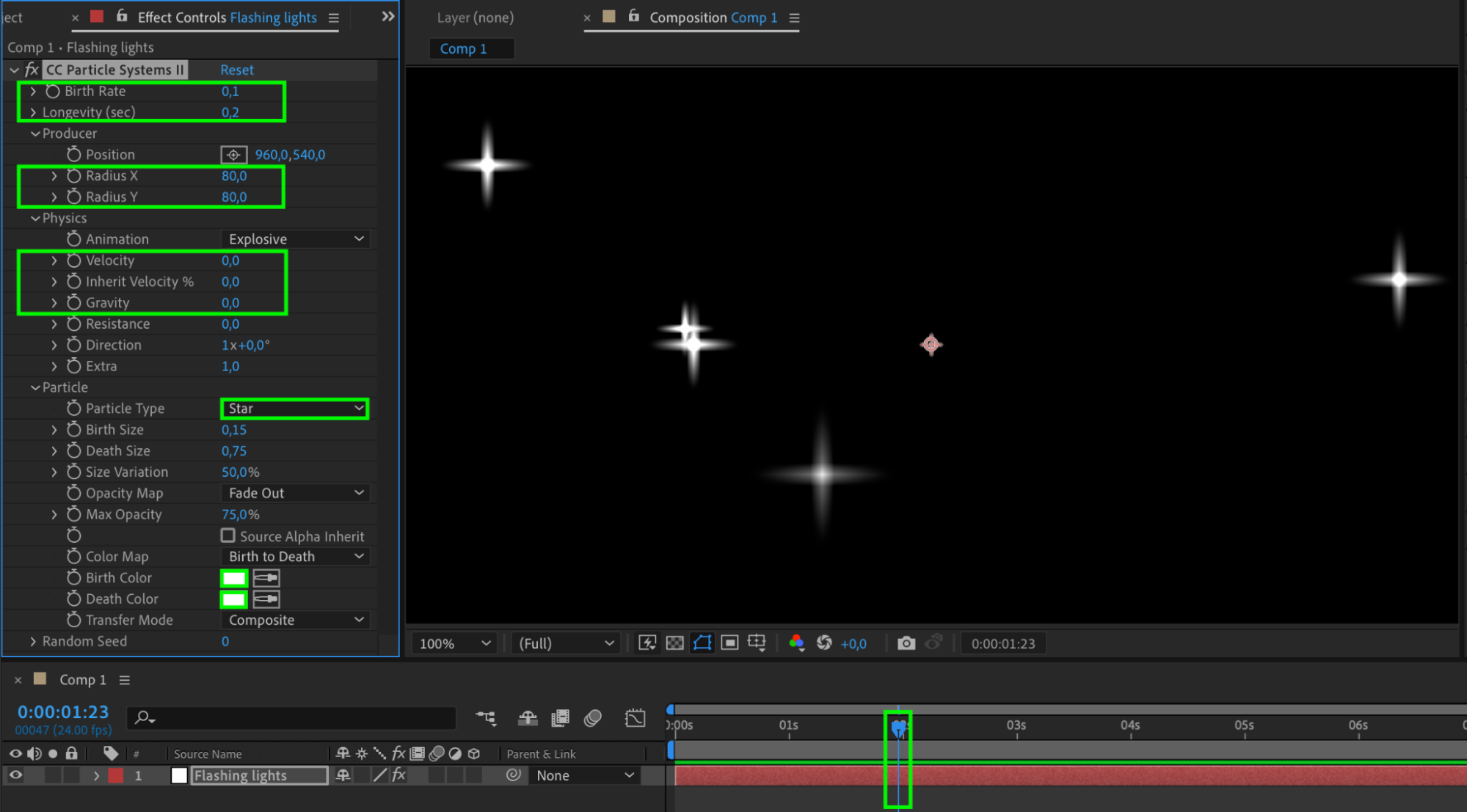Click the timeline current-time indicator

coord(898,726)
